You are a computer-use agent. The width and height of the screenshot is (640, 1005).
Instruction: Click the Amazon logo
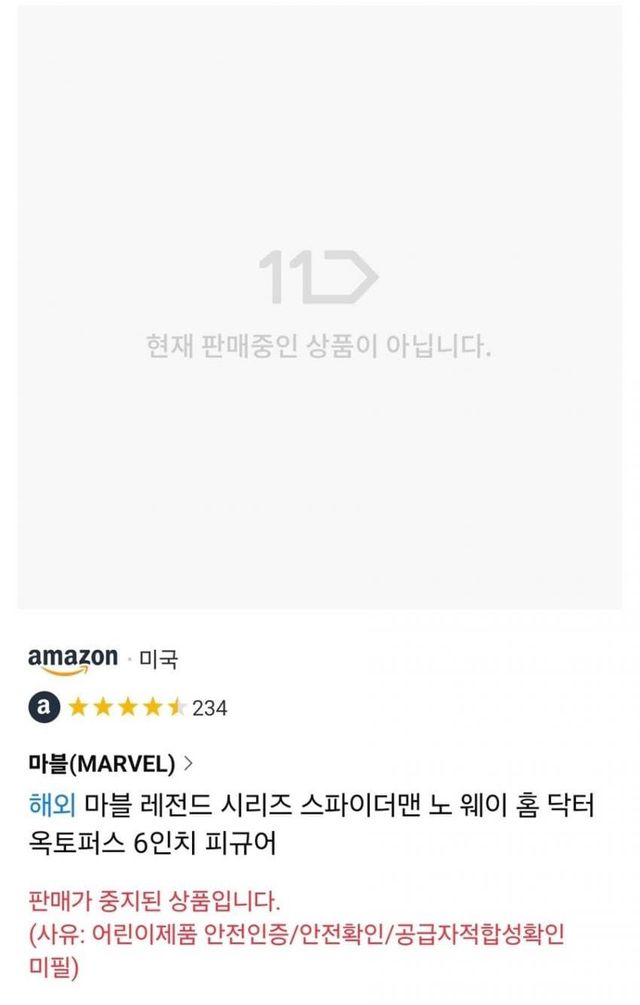(73, 660)
